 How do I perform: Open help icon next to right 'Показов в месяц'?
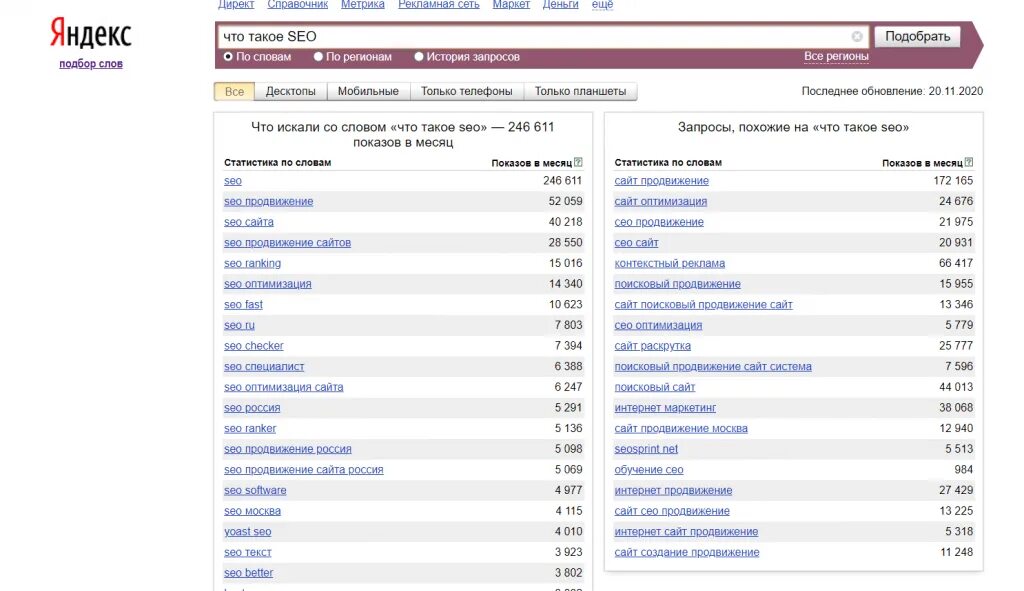click(968, 163)
